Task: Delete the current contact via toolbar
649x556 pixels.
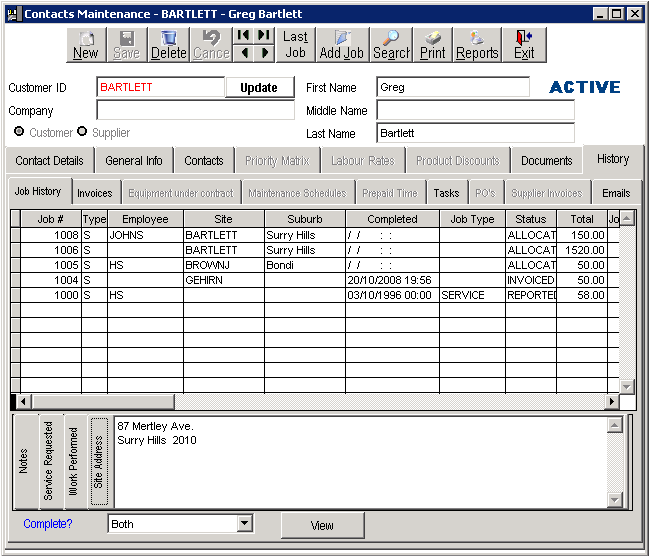Action: 169,45
